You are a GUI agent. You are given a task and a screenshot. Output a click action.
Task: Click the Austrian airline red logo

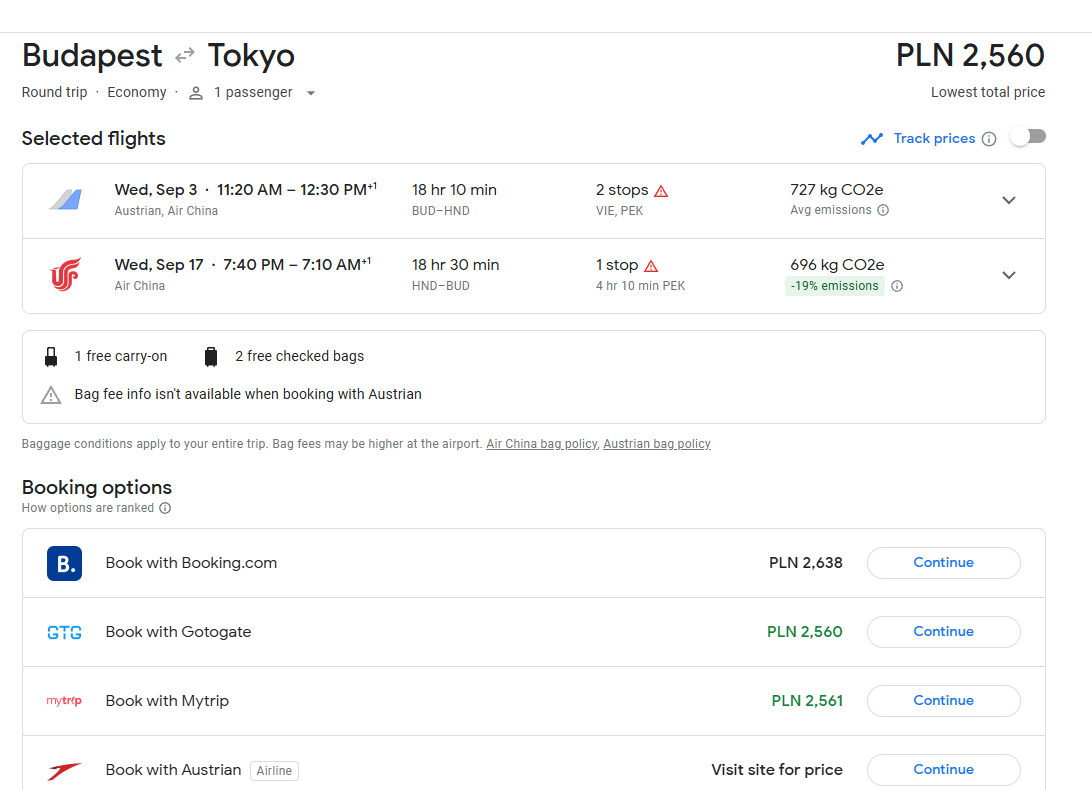(x=65, y=770)
